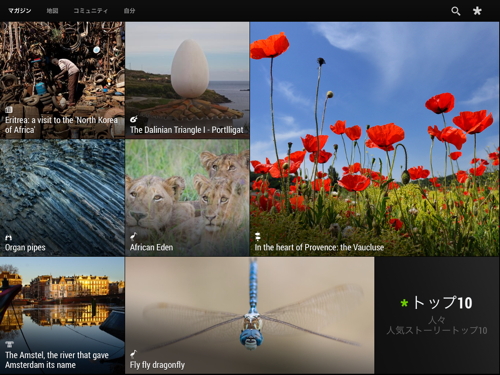This screenshot has width=500, height=375.
Task: Tap the star favorites icon in header
Action: point(477,11)
